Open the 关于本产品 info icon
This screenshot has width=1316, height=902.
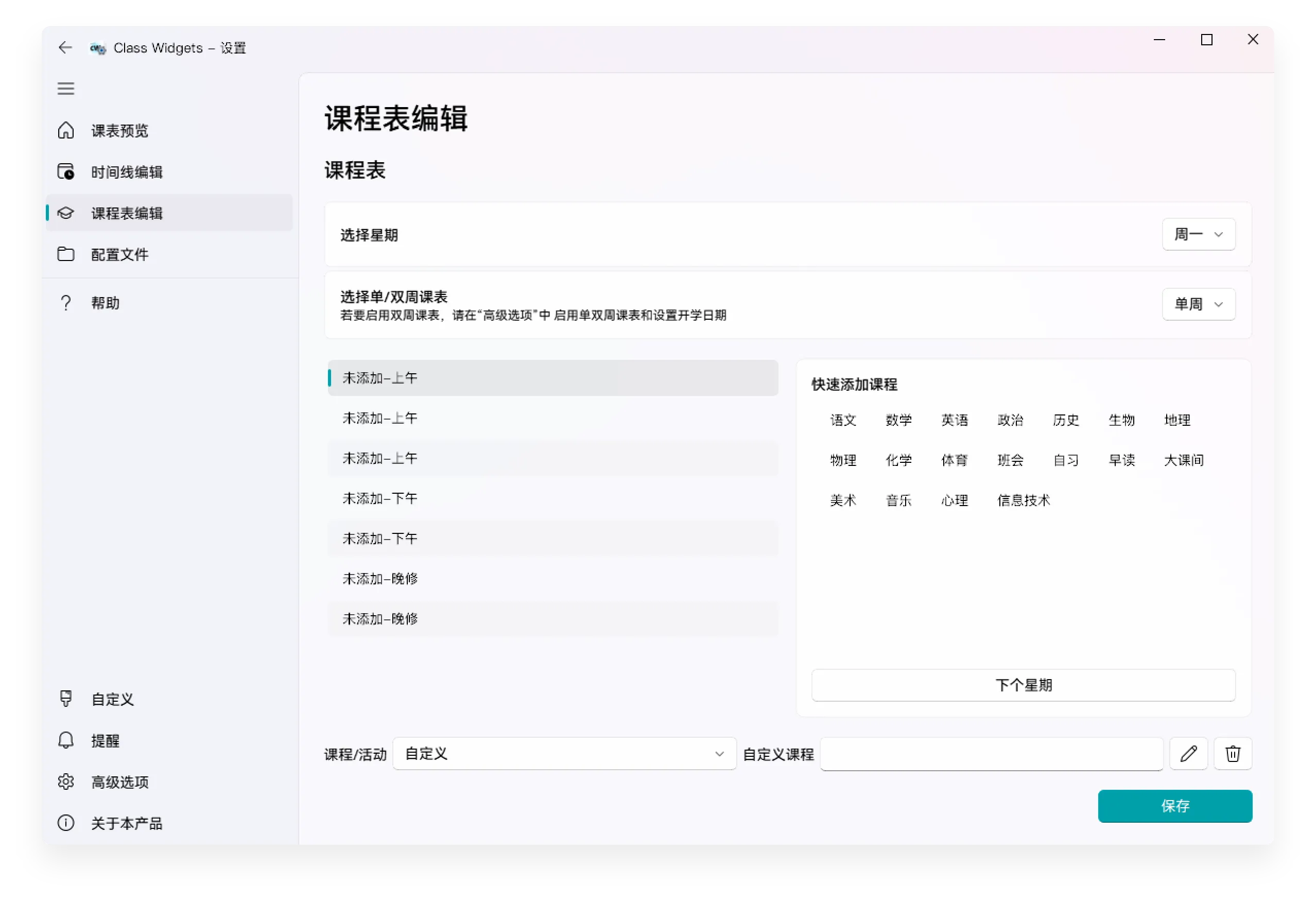[x=66, y=823]
